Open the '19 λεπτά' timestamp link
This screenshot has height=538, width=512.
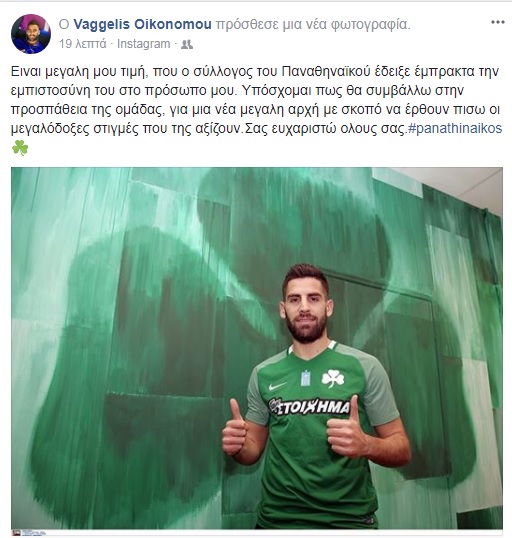click(82, 44)
